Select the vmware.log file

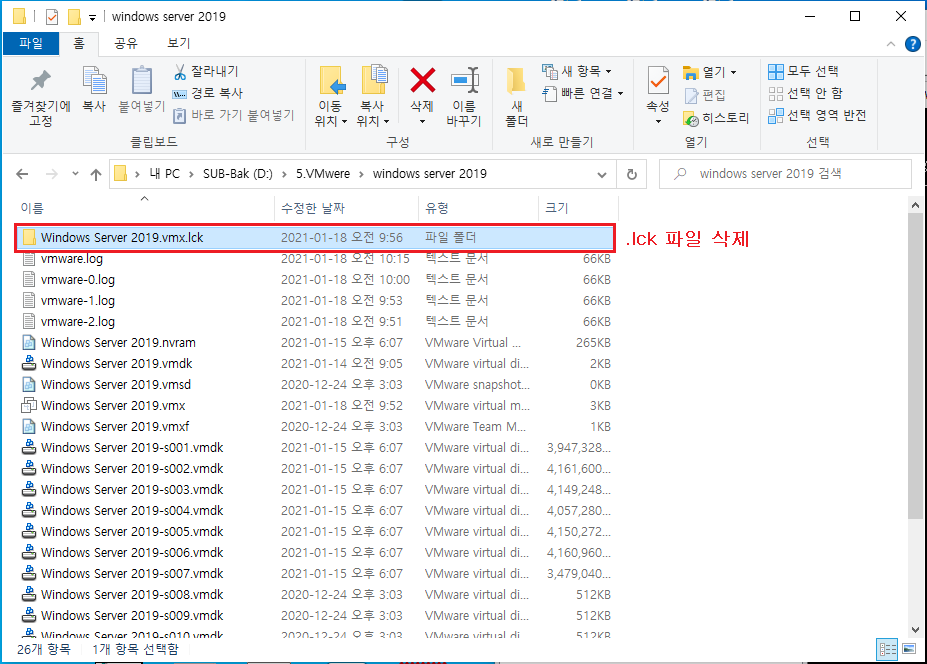click(x=315, y=259)
